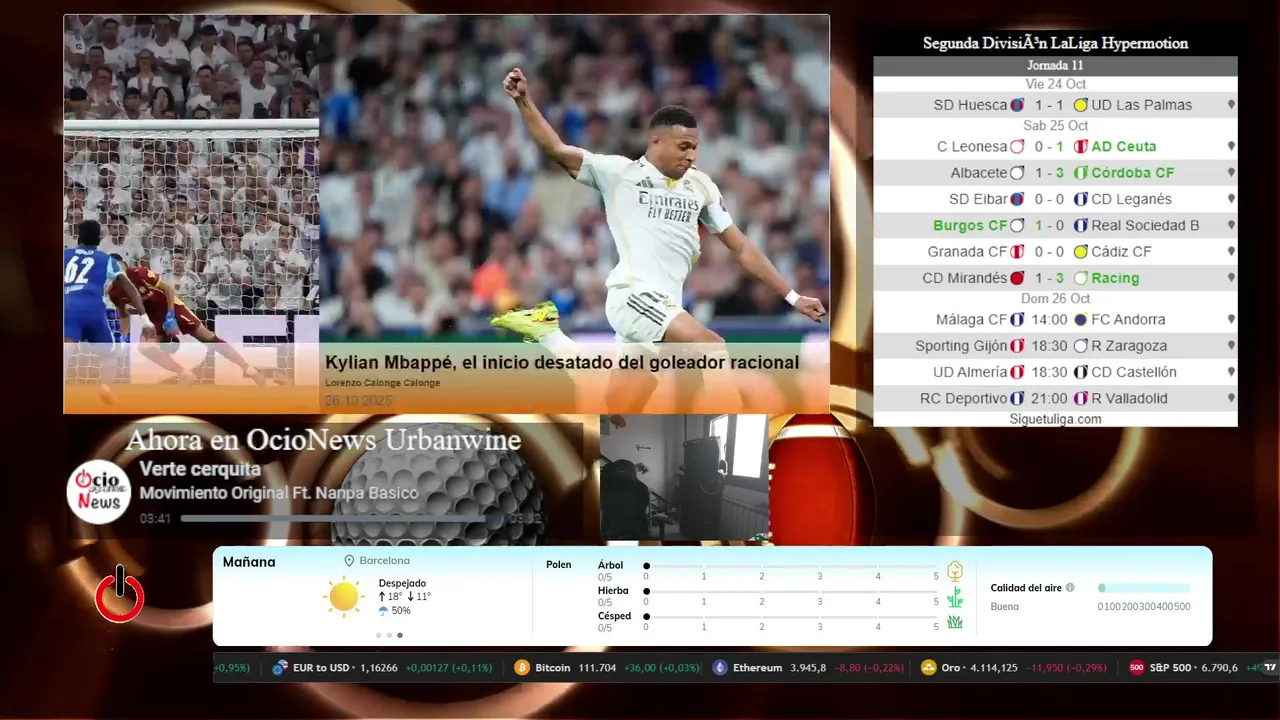
Task: Click the info icon next to Calidad del aire
Action: (1070, 588)
